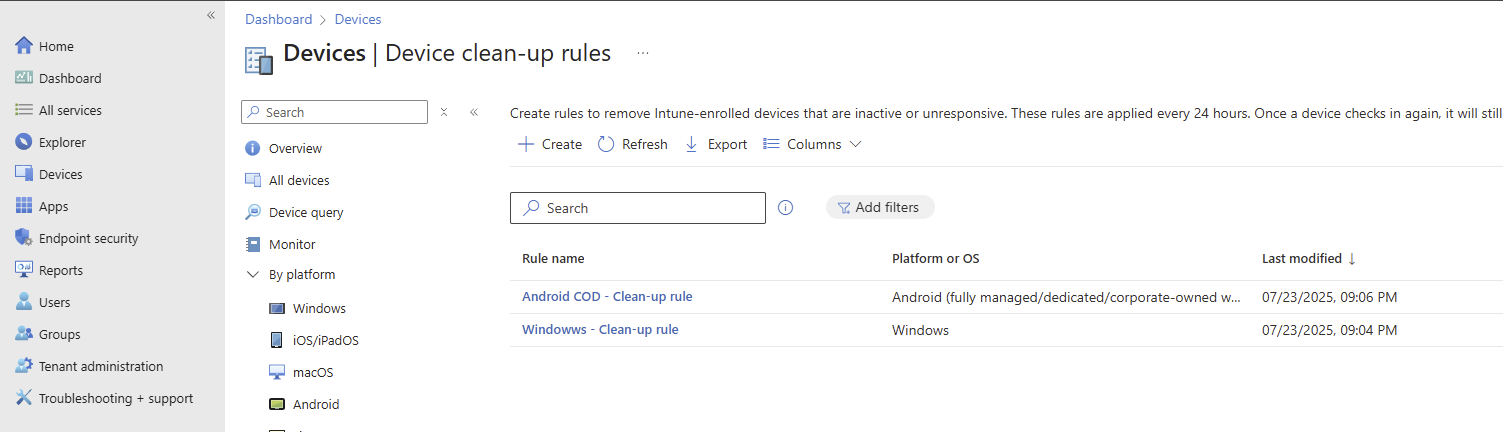Sort by Last modified column arrow
The width and height of the screenshot is (1503, 432).
1353,258
